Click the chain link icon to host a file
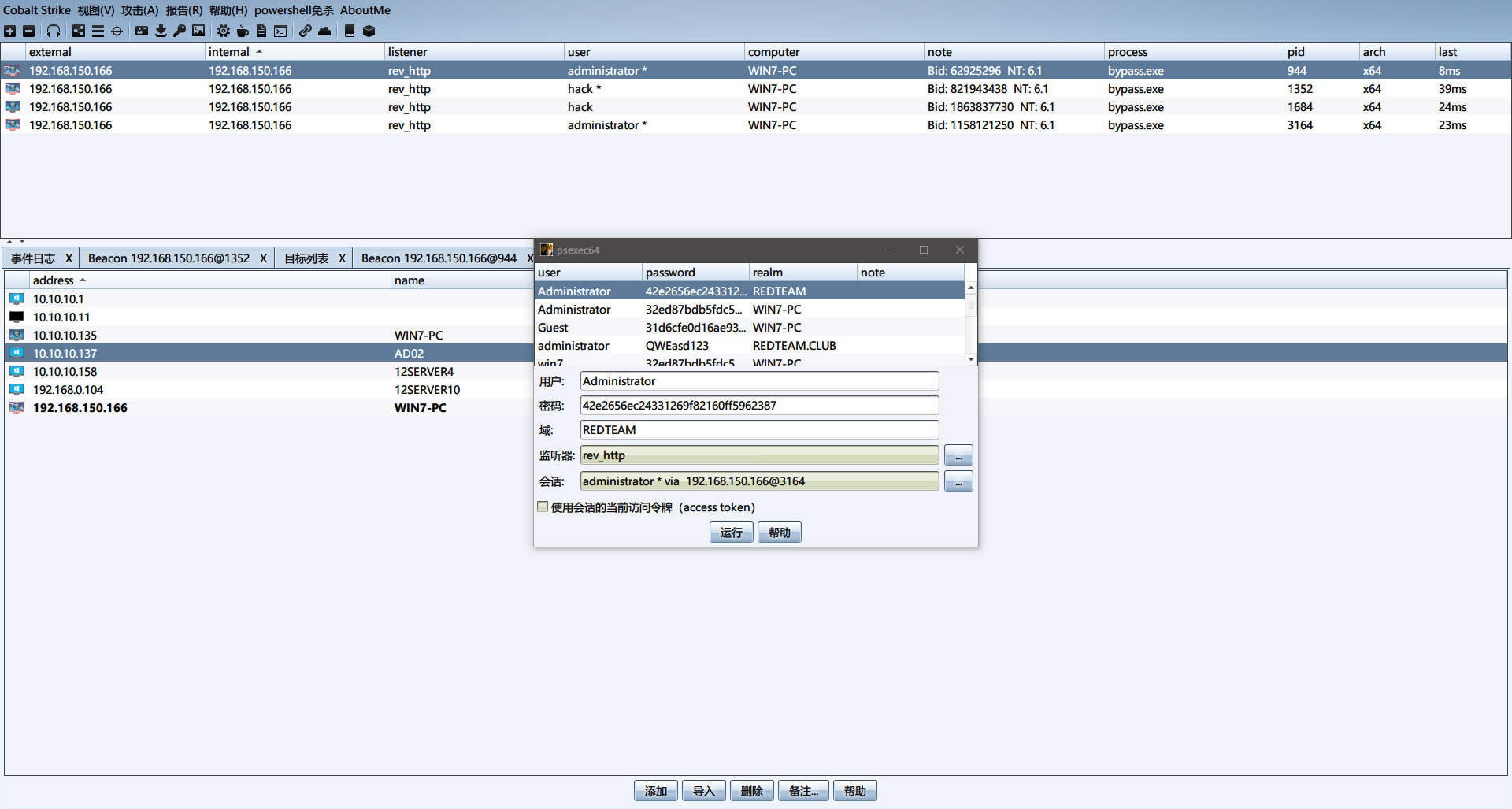 coord(305,31)
